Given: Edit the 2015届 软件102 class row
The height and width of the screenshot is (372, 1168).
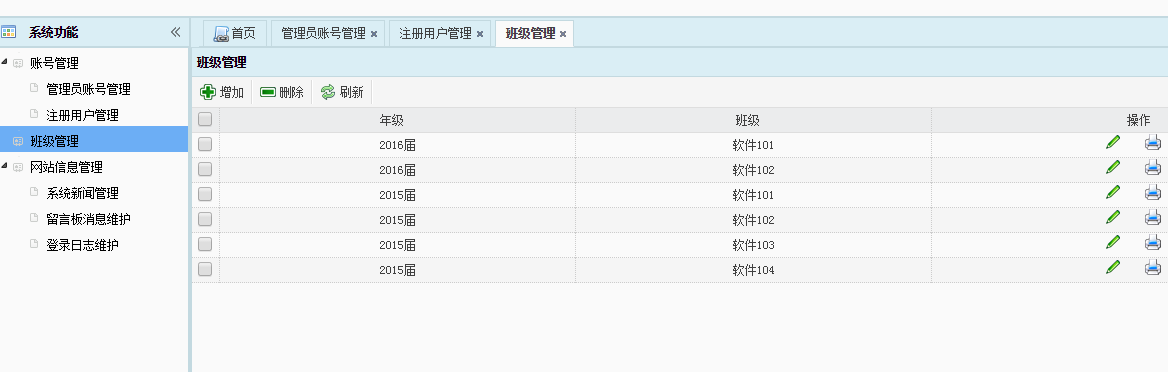Looking at the screenshot, I should 1113,217.
